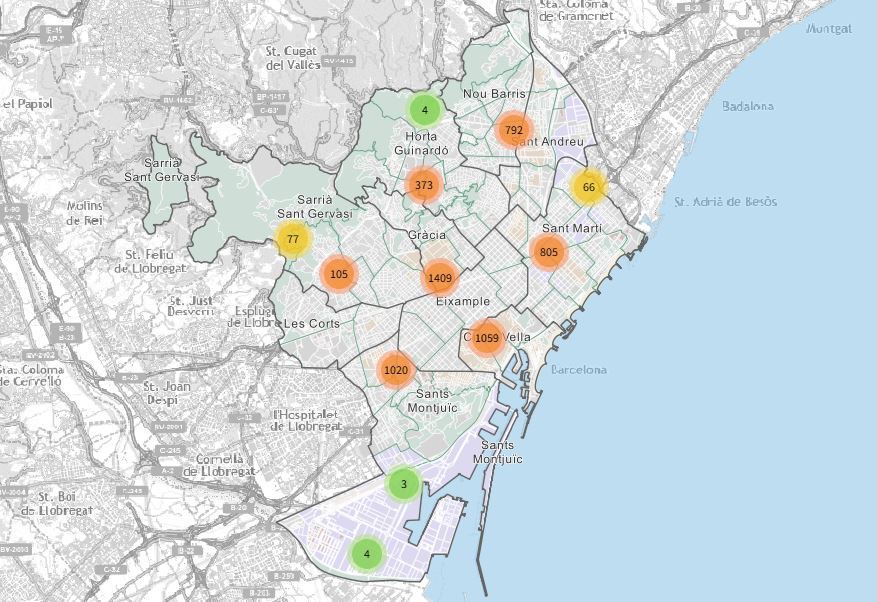Select the 105 orange cluster marker
Image resolution: width=877 pixels, height=602 pixels.
338,274
